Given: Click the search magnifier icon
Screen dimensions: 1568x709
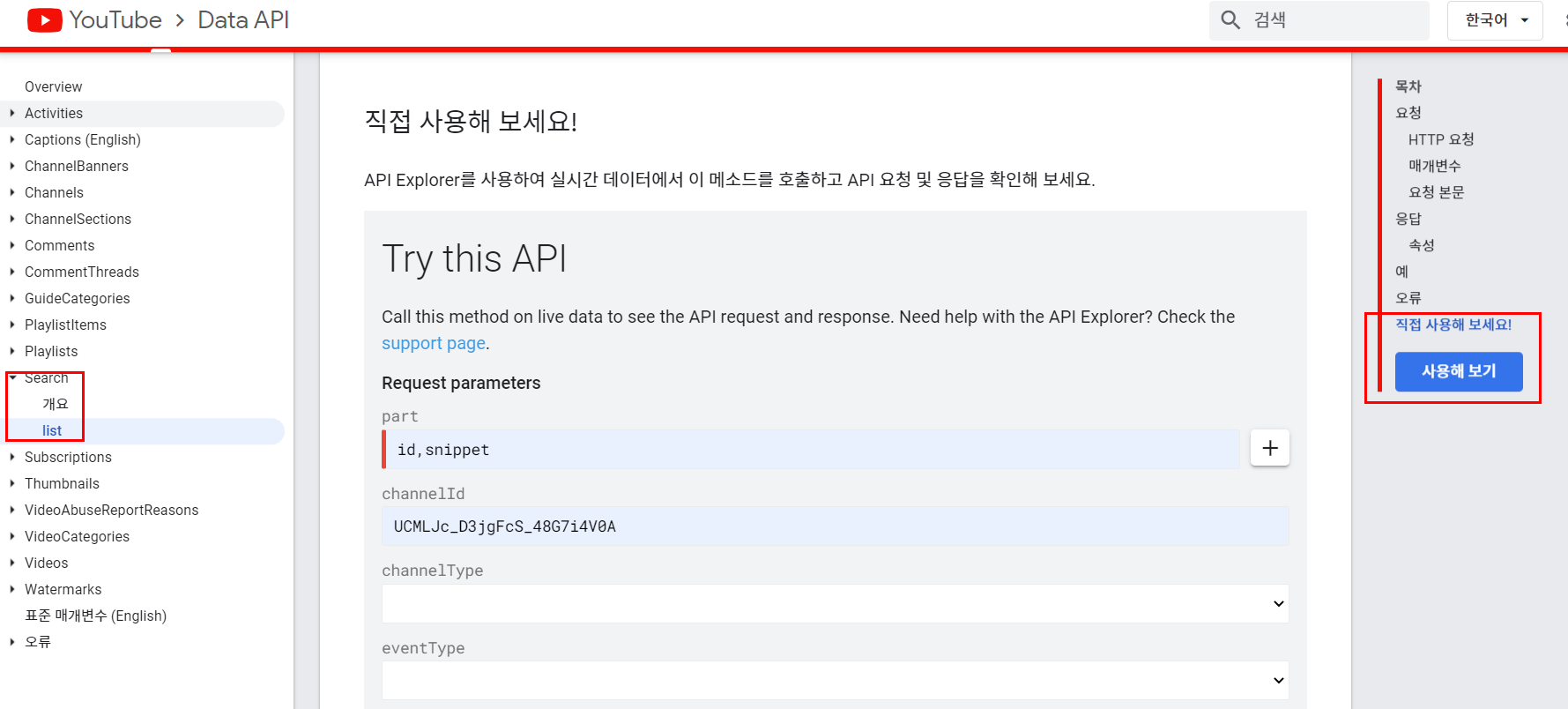Looking at the screenshot, I should pos(1230,19).
